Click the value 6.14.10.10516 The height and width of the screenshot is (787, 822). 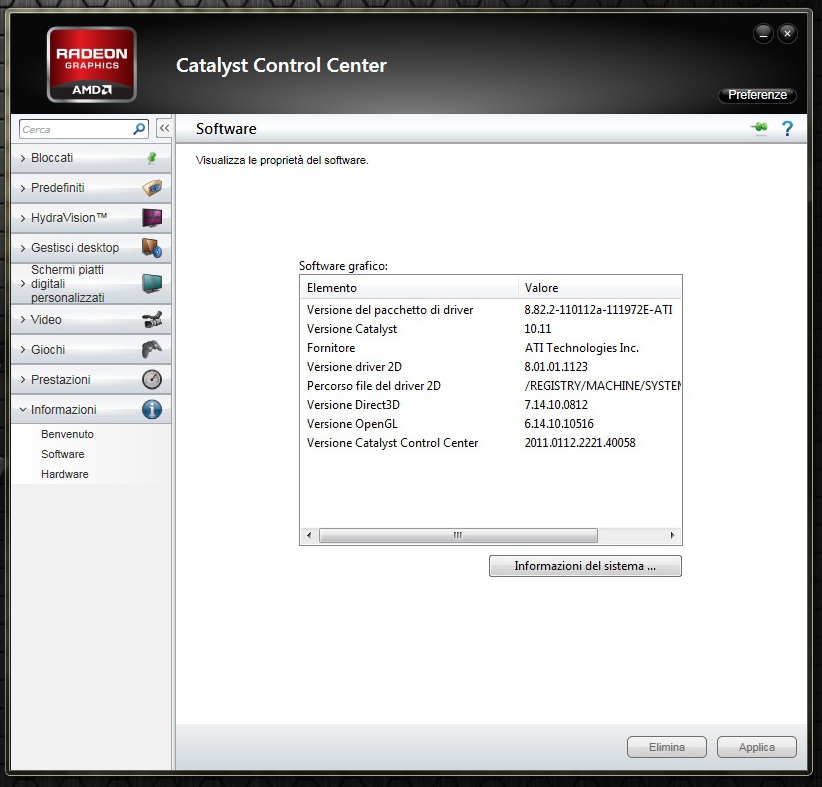559,424
